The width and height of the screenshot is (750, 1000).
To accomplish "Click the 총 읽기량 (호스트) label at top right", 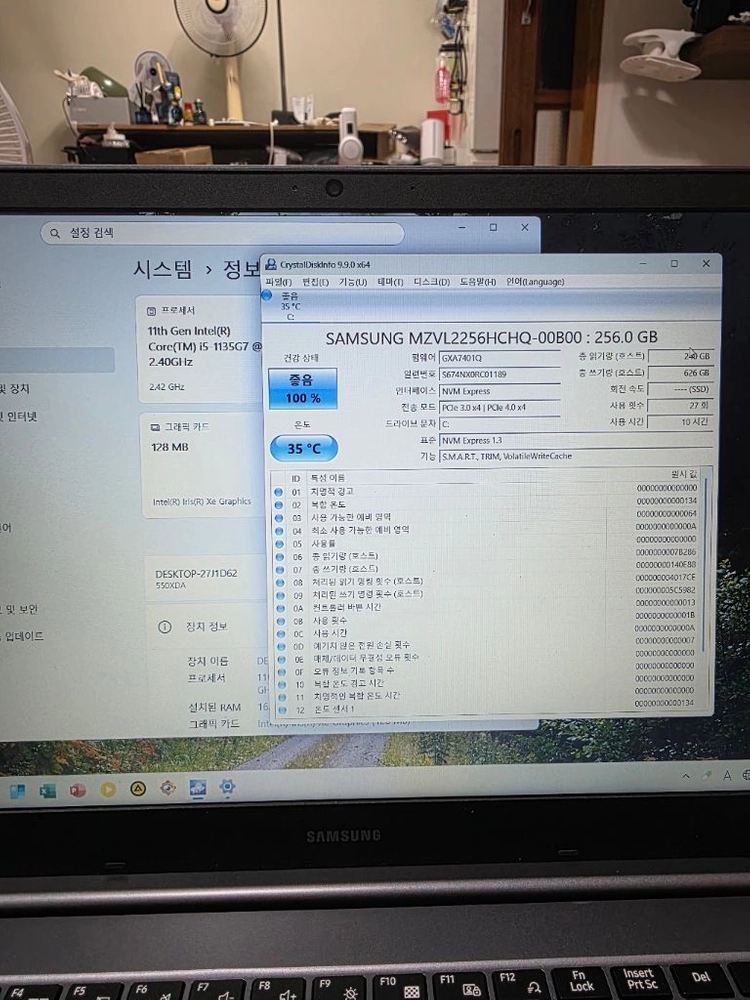I will click(611, 356).
